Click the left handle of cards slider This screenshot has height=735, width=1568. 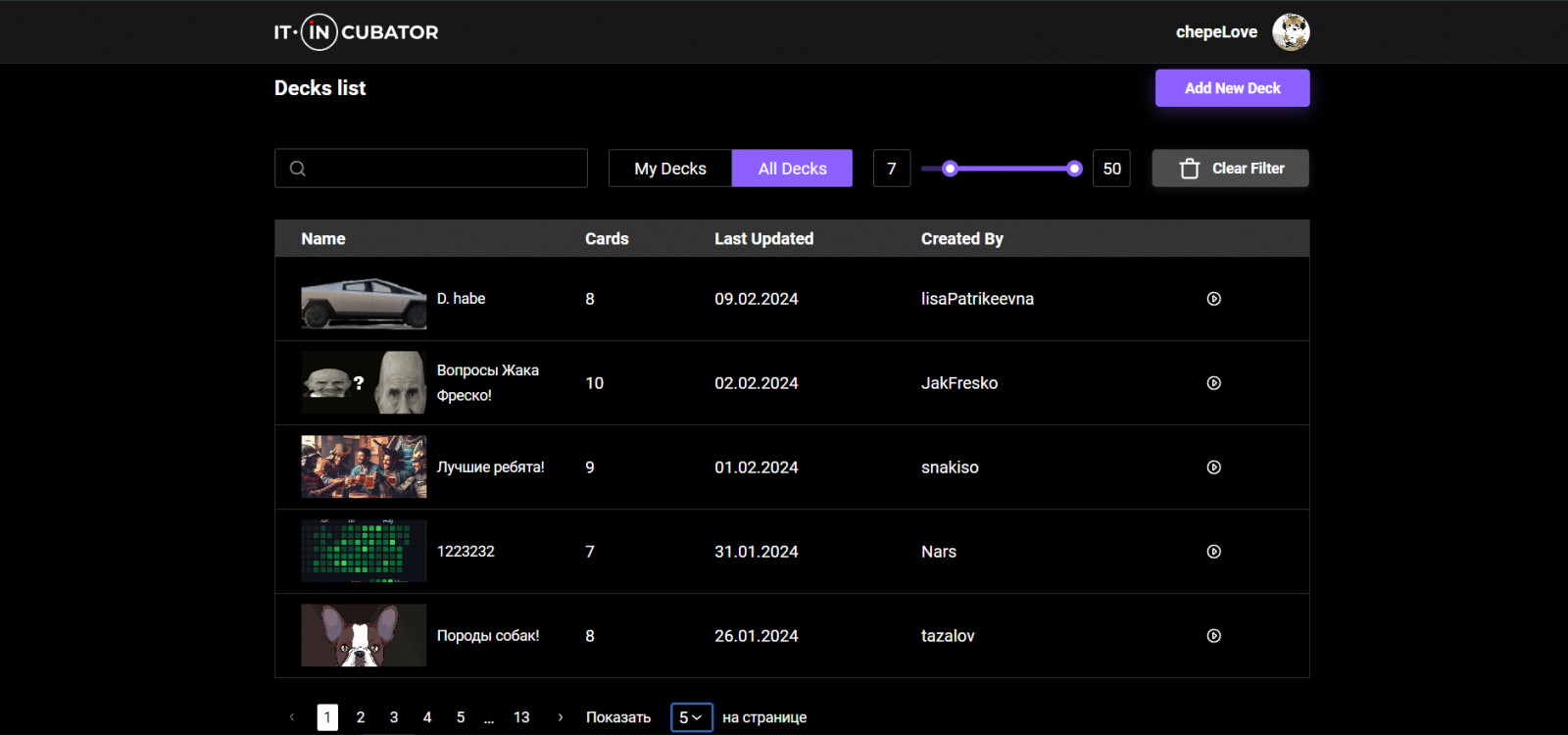[950, 169]
